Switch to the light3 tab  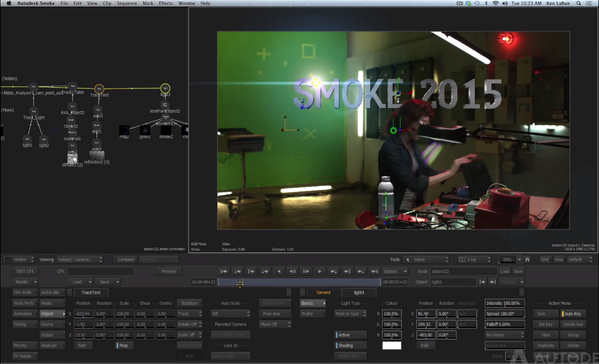[x=359, y=293]
